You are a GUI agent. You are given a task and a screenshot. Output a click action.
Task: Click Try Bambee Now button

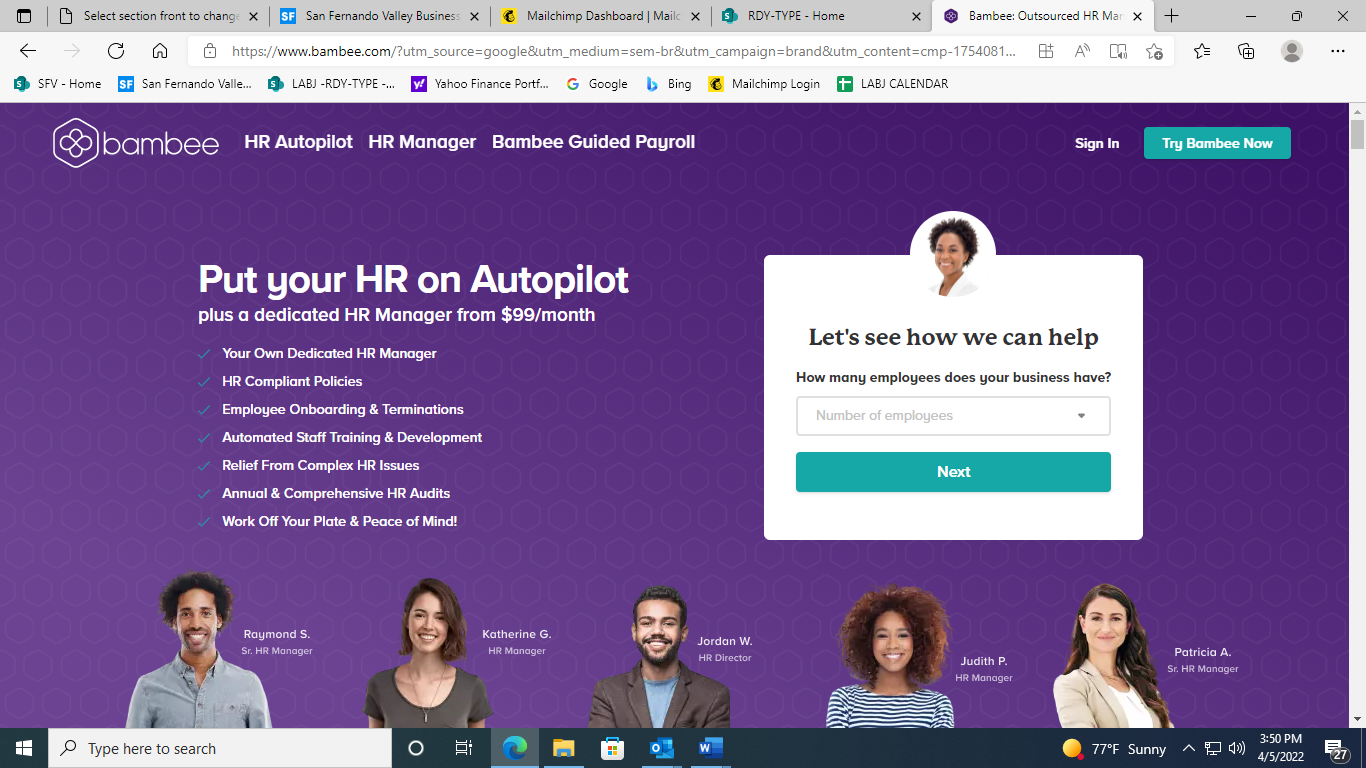click(x=1216, y=143)
